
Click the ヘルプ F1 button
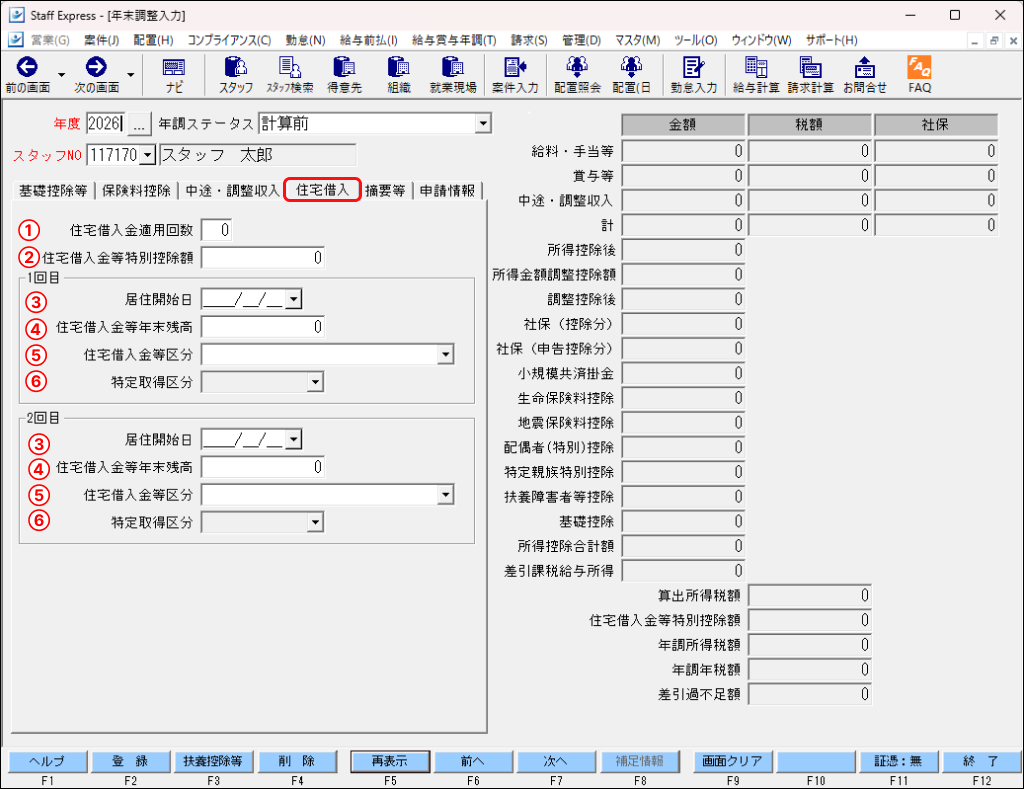tap(48, 761)
